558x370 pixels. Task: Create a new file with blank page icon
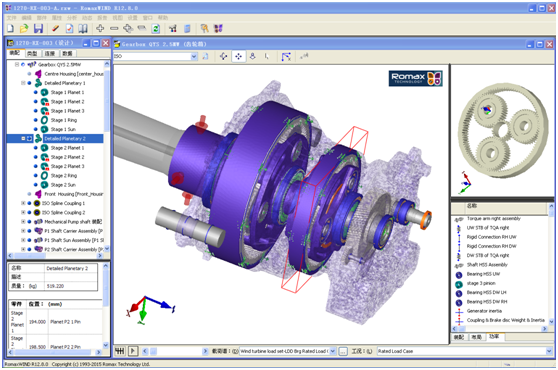click(10, 28)
